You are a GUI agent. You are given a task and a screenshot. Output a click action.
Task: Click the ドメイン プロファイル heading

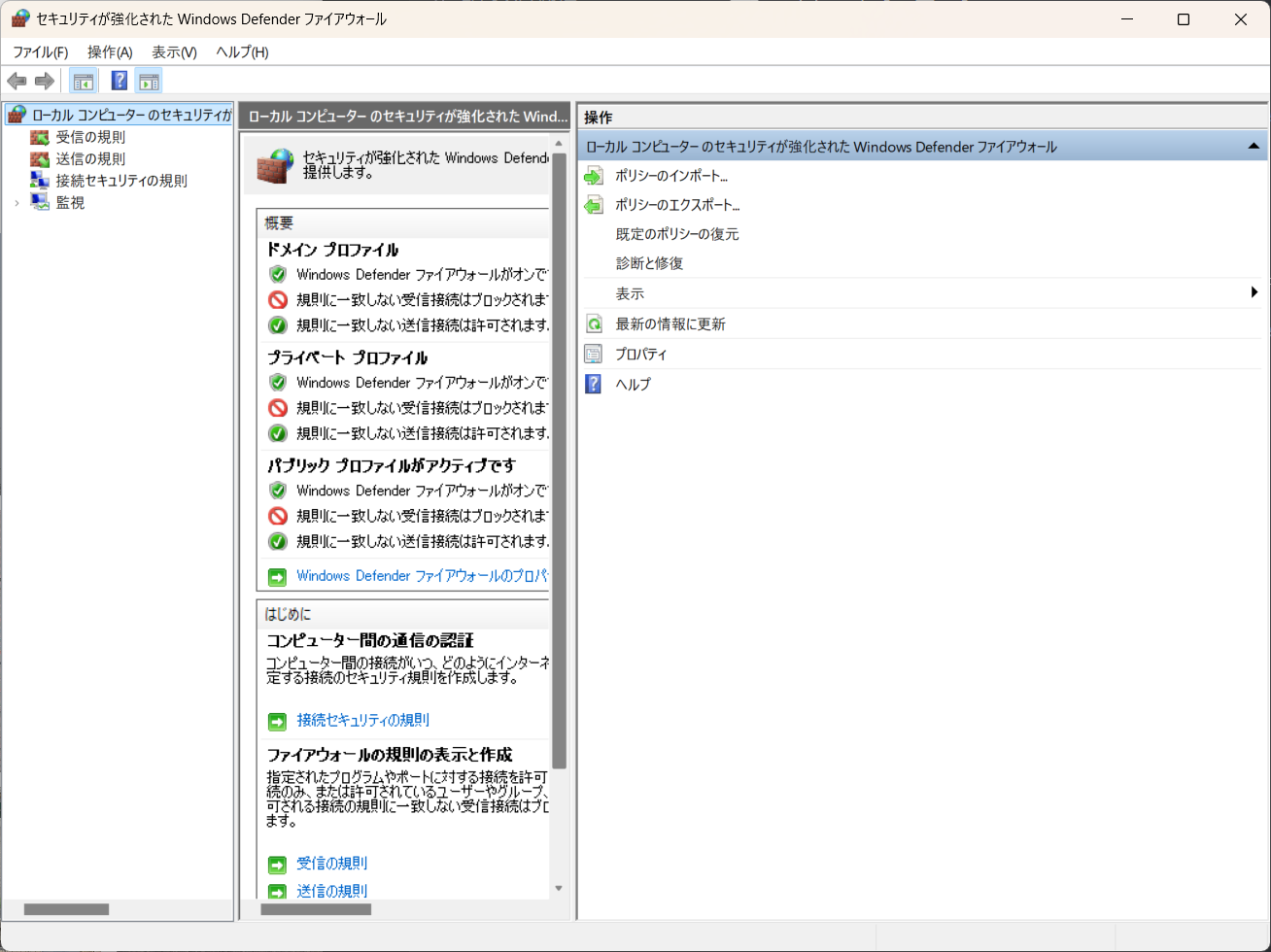332,250
